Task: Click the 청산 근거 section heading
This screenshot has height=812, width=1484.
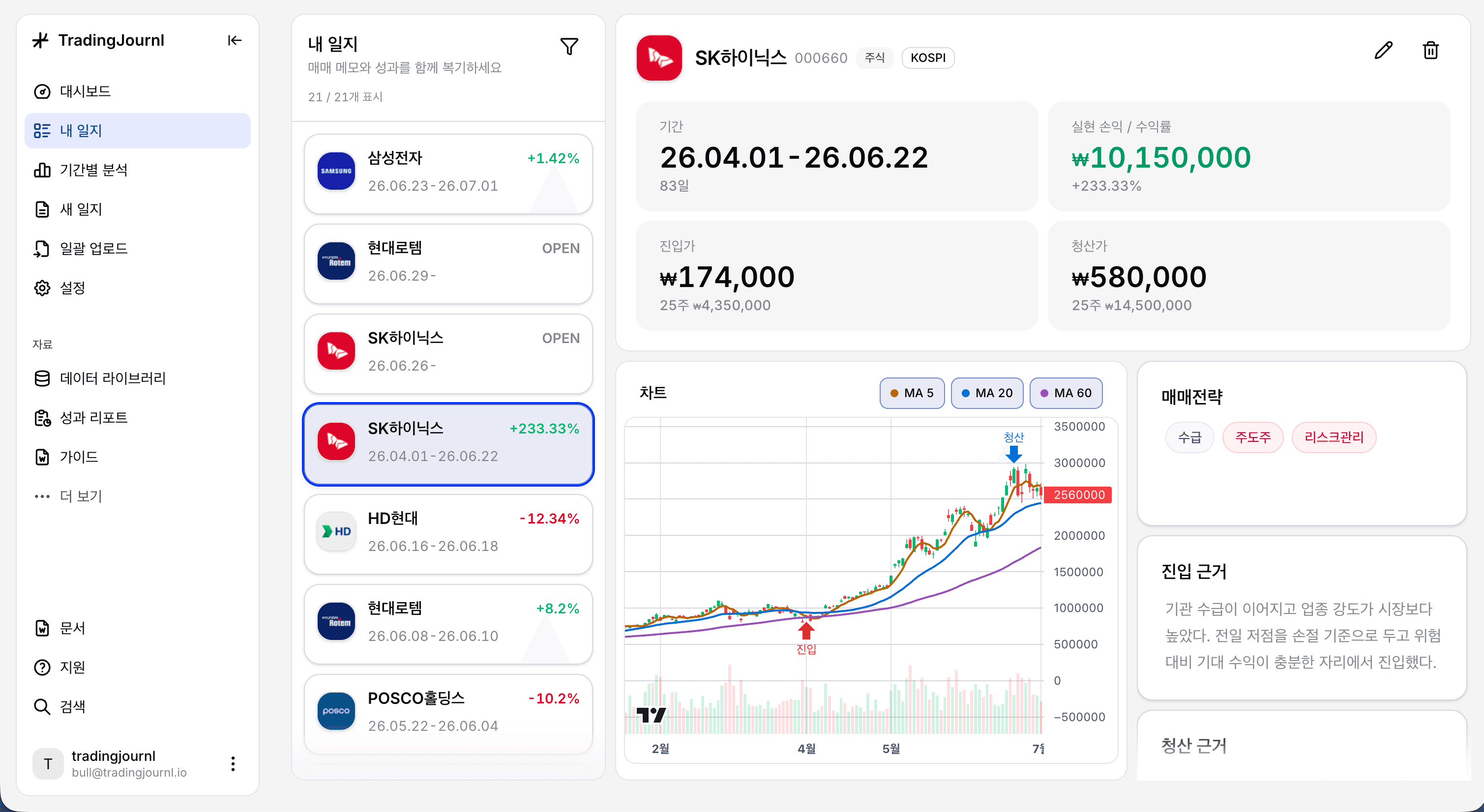Action: [x=1194, y=746]
